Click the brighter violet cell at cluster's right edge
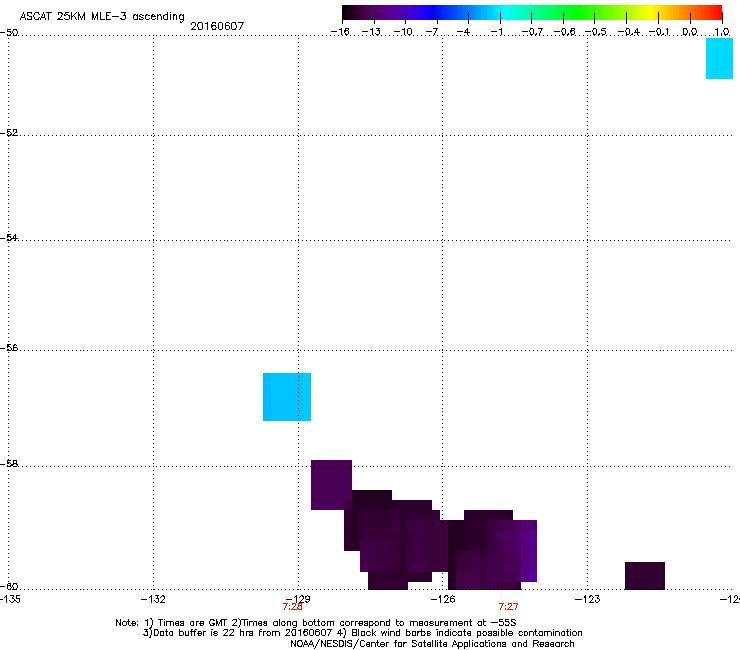 point(529,551)
